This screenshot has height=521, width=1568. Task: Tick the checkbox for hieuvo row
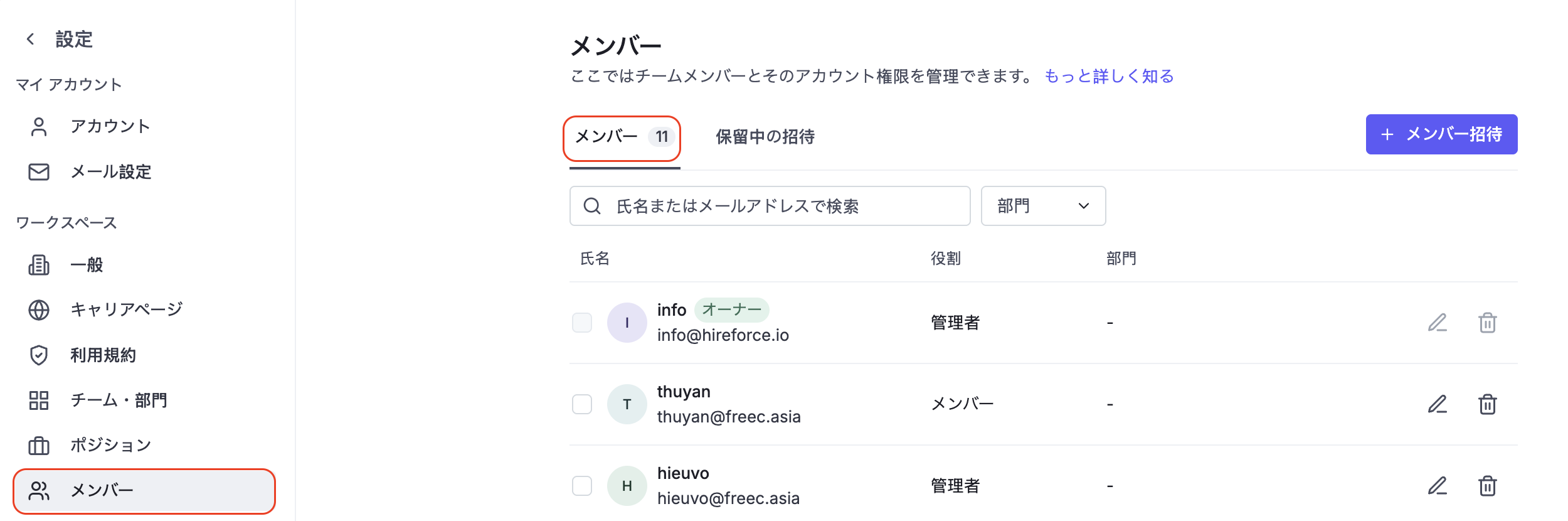tap(582, 486)
